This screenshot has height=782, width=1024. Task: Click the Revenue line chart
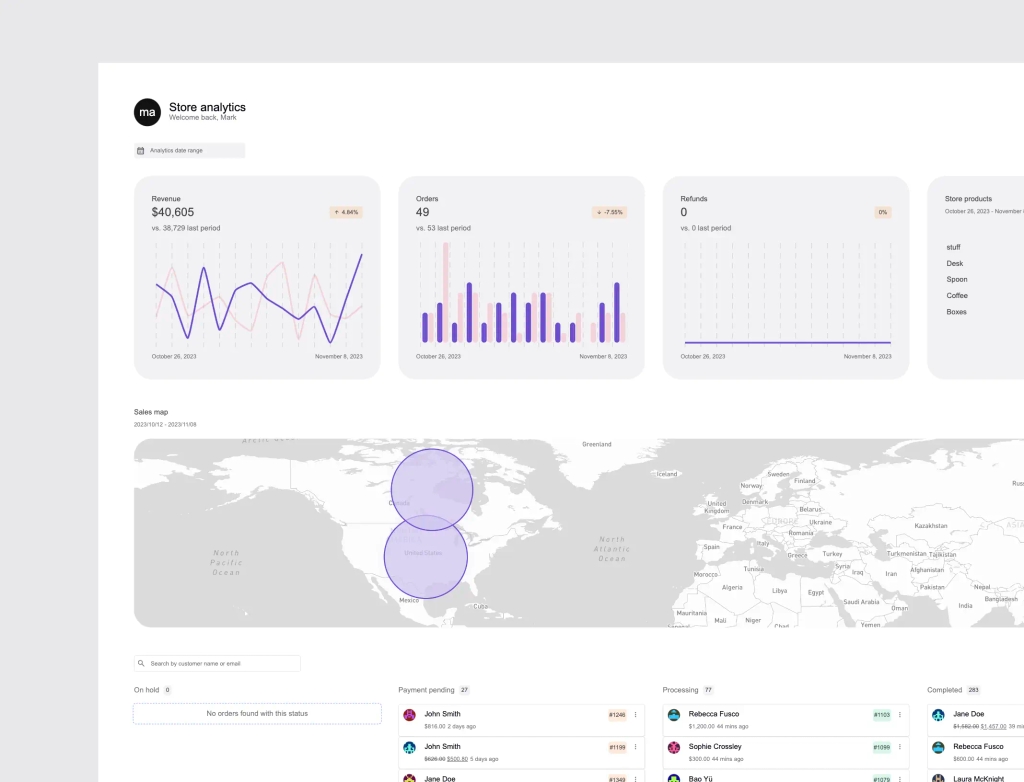259,295
